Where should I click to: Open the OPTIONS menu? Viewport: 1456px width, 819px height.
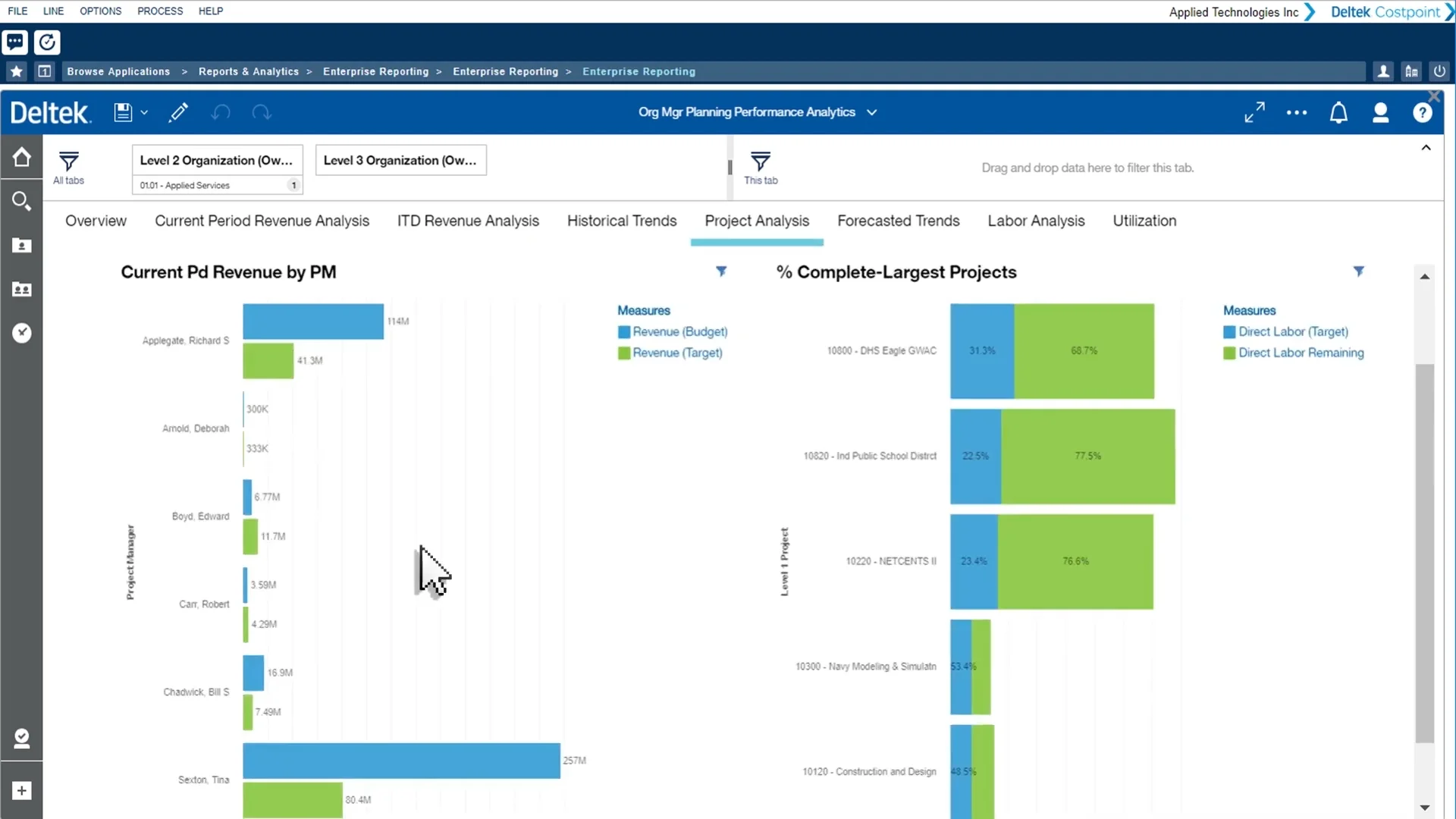[x=99, y=11]
